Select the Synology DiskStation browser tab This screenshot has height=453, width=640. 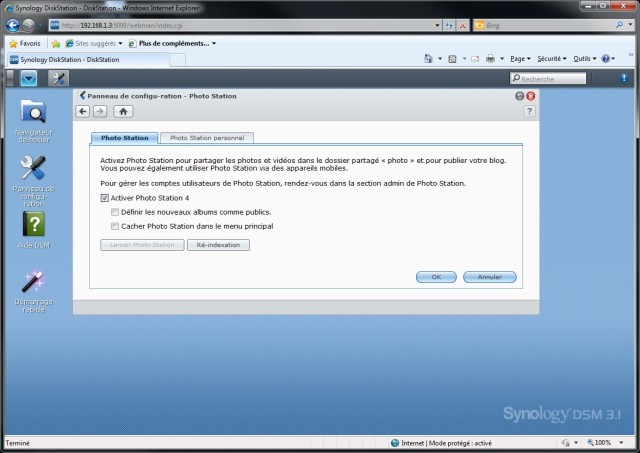click(x=88, y=60)
